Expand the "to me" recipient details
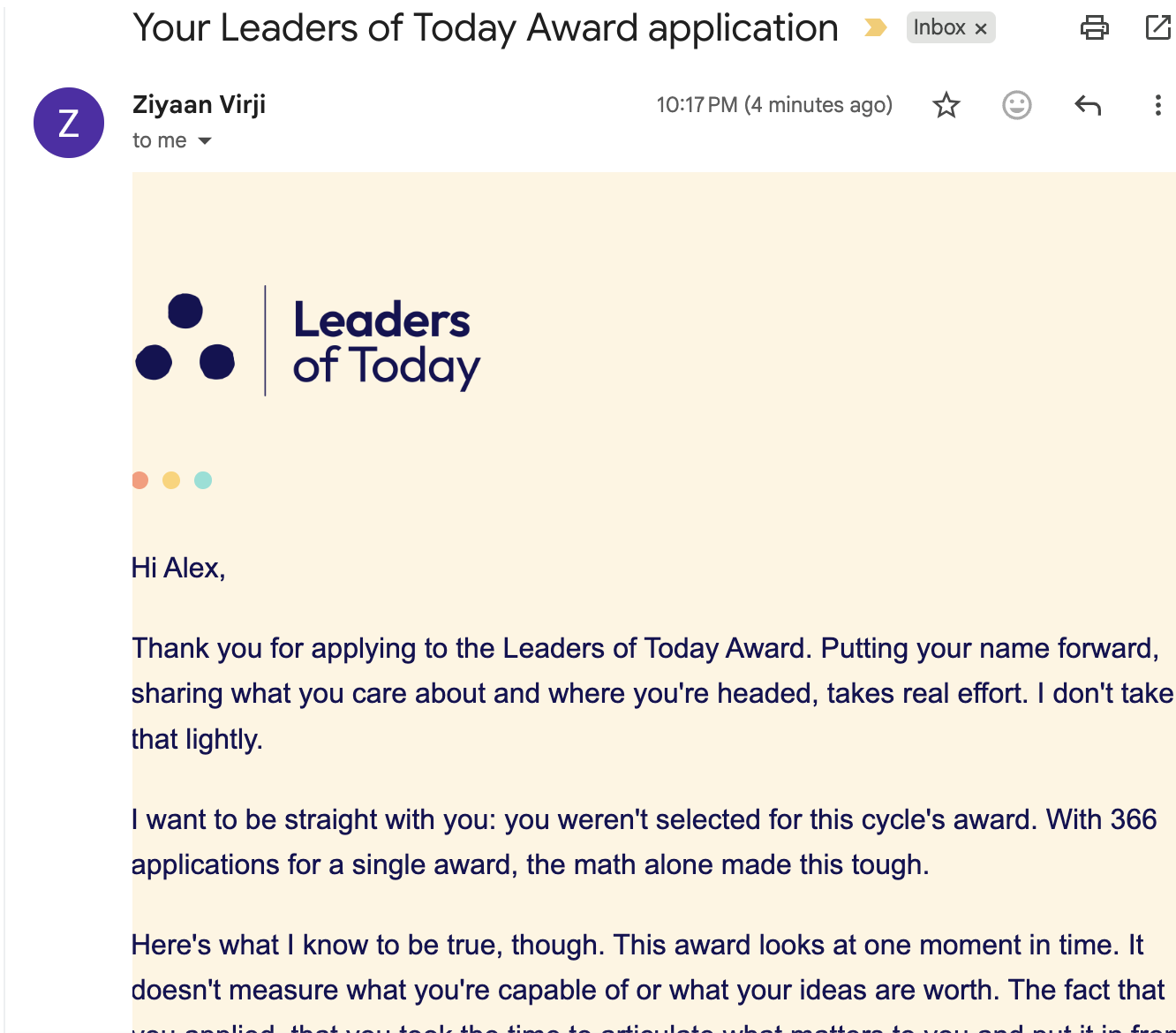1176x1033 pixels. pos(205,141)
